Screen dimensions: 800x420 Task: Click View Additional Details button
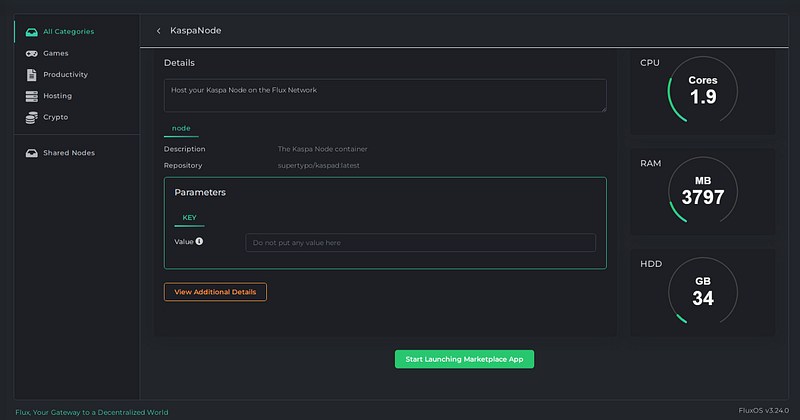(215, 292)
